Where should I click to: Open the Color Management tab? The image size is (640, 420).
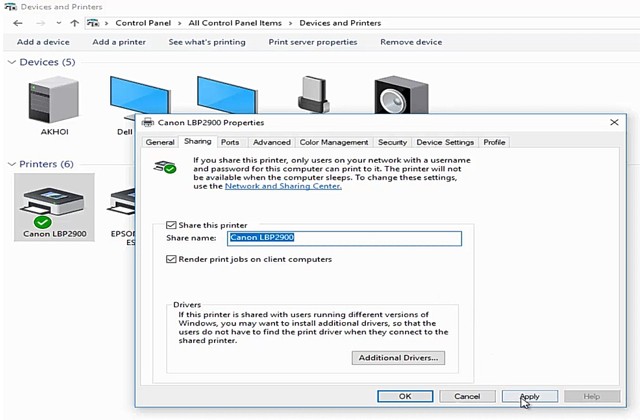click(334, 142)
